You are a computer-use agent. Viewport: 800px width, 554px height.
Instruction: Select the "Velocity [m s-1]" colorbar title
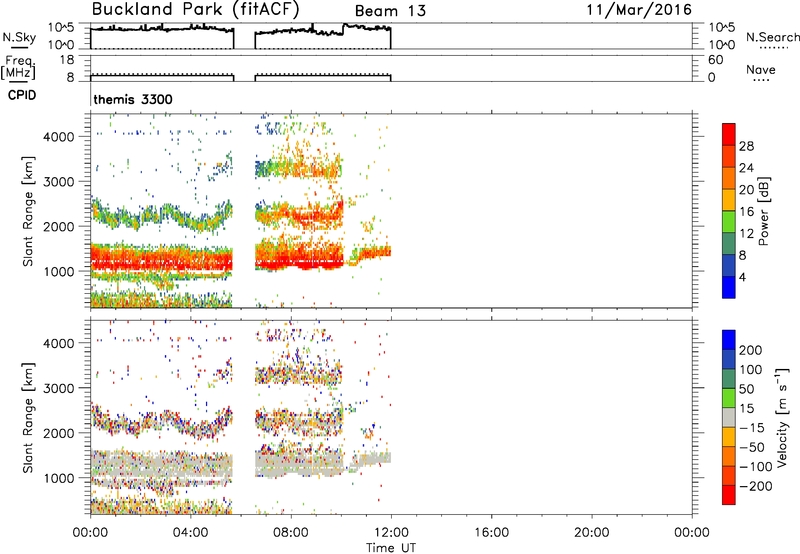coord(783,417)
